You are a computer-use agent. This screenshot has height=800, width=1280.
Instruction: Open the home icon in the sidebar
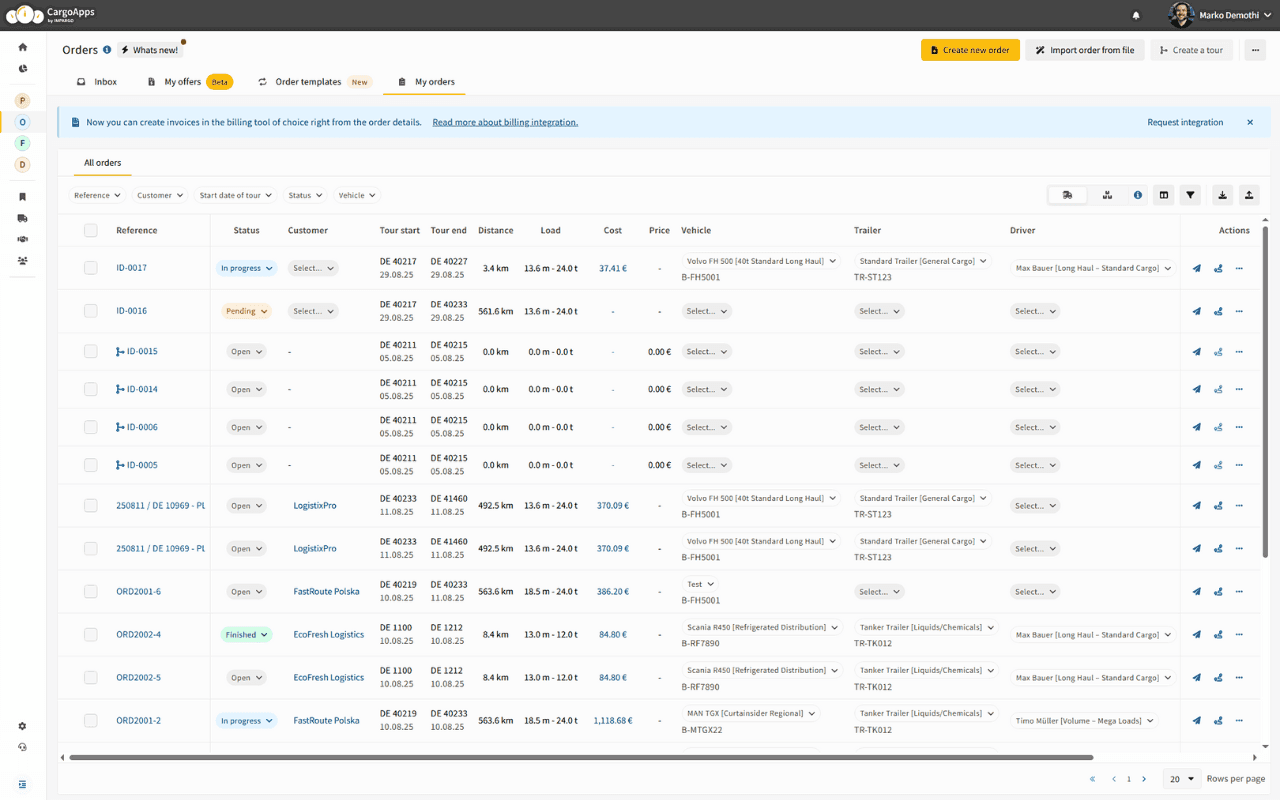pos(23,47)
